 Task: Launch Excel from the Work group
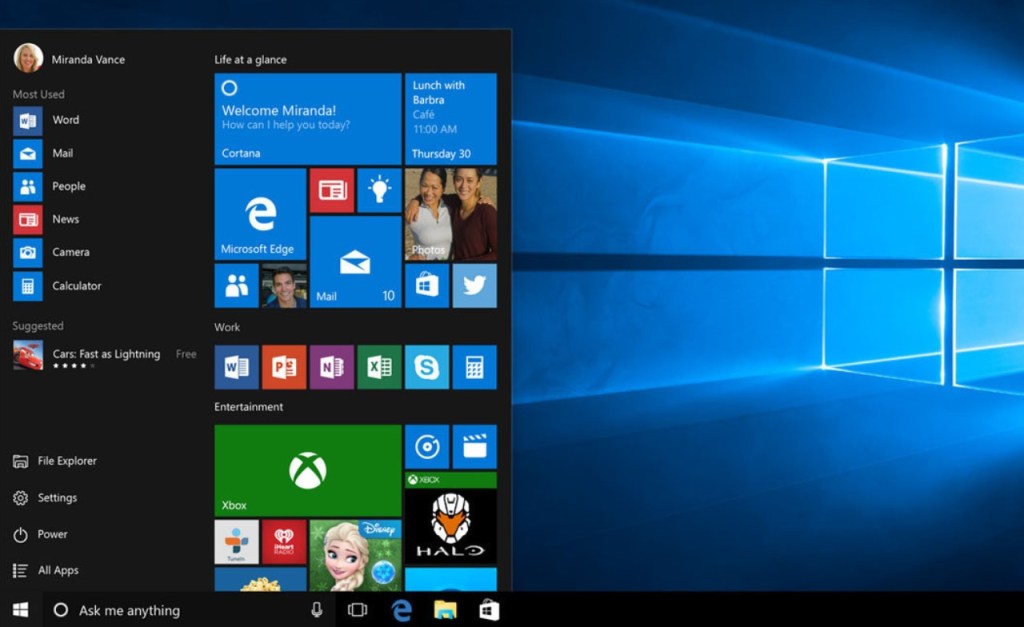pos(379,367)
